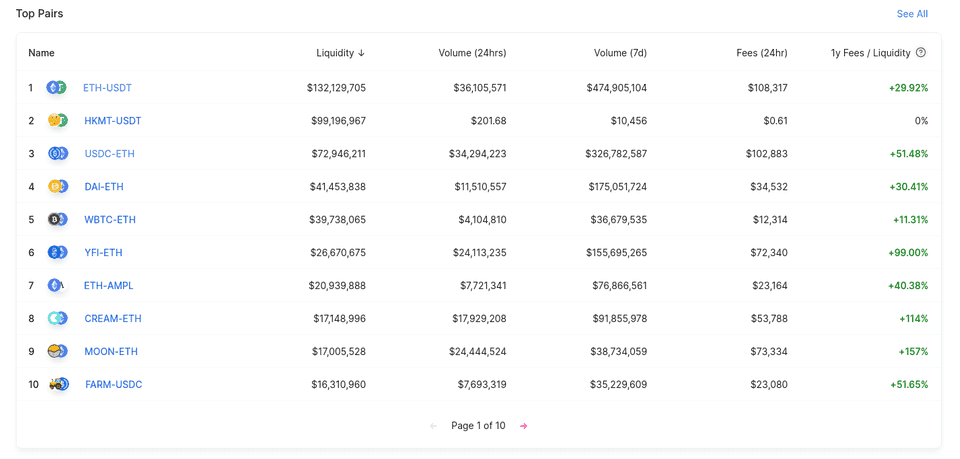Screen dimensions: 960x459
Task: Sort by Fees (24hr) column header
Action: point(761,53)
